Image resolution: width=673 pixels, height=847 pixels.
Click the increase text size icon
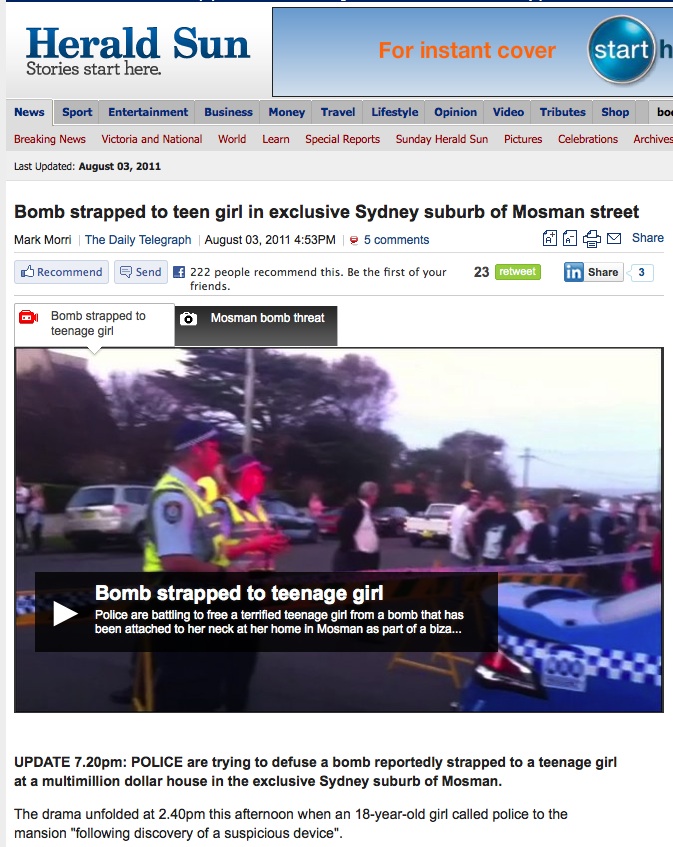[550, 238]
